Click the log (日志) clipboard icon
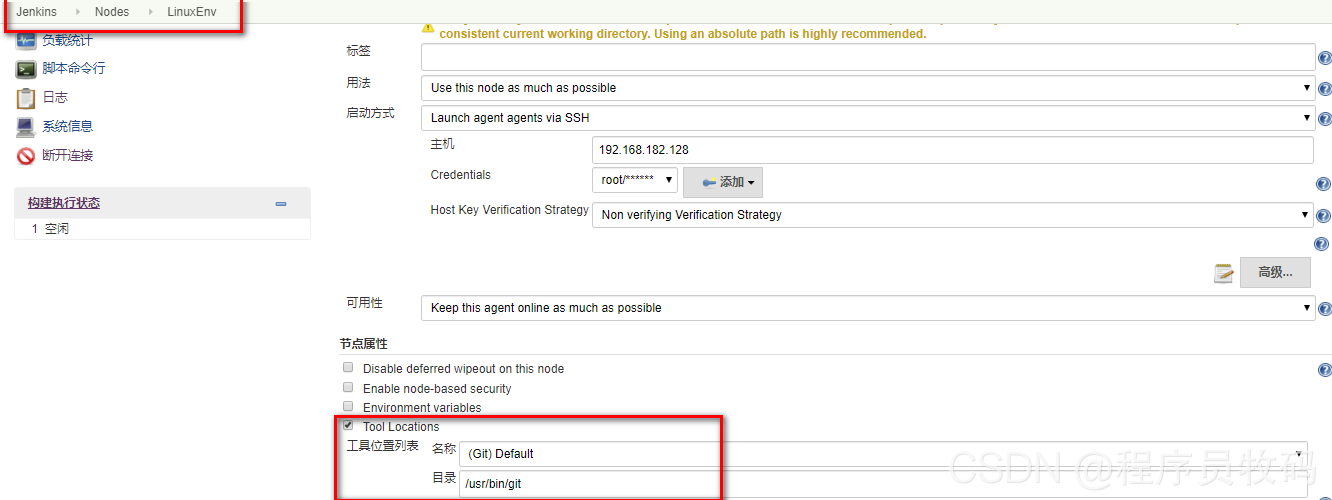 (x=26, y=98)
